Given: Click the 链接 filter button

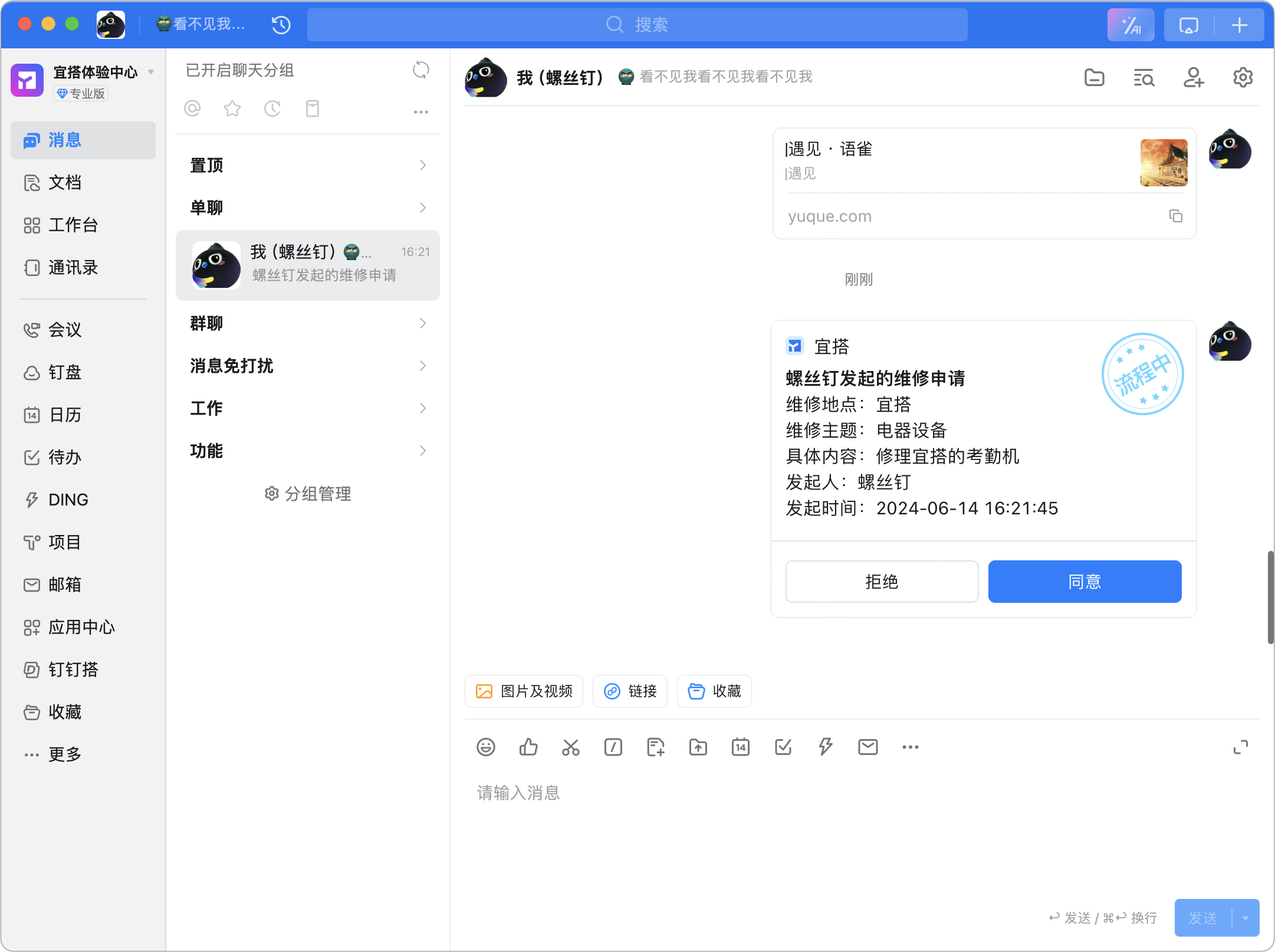Looking at the screenshot, I should coord(630,691).
